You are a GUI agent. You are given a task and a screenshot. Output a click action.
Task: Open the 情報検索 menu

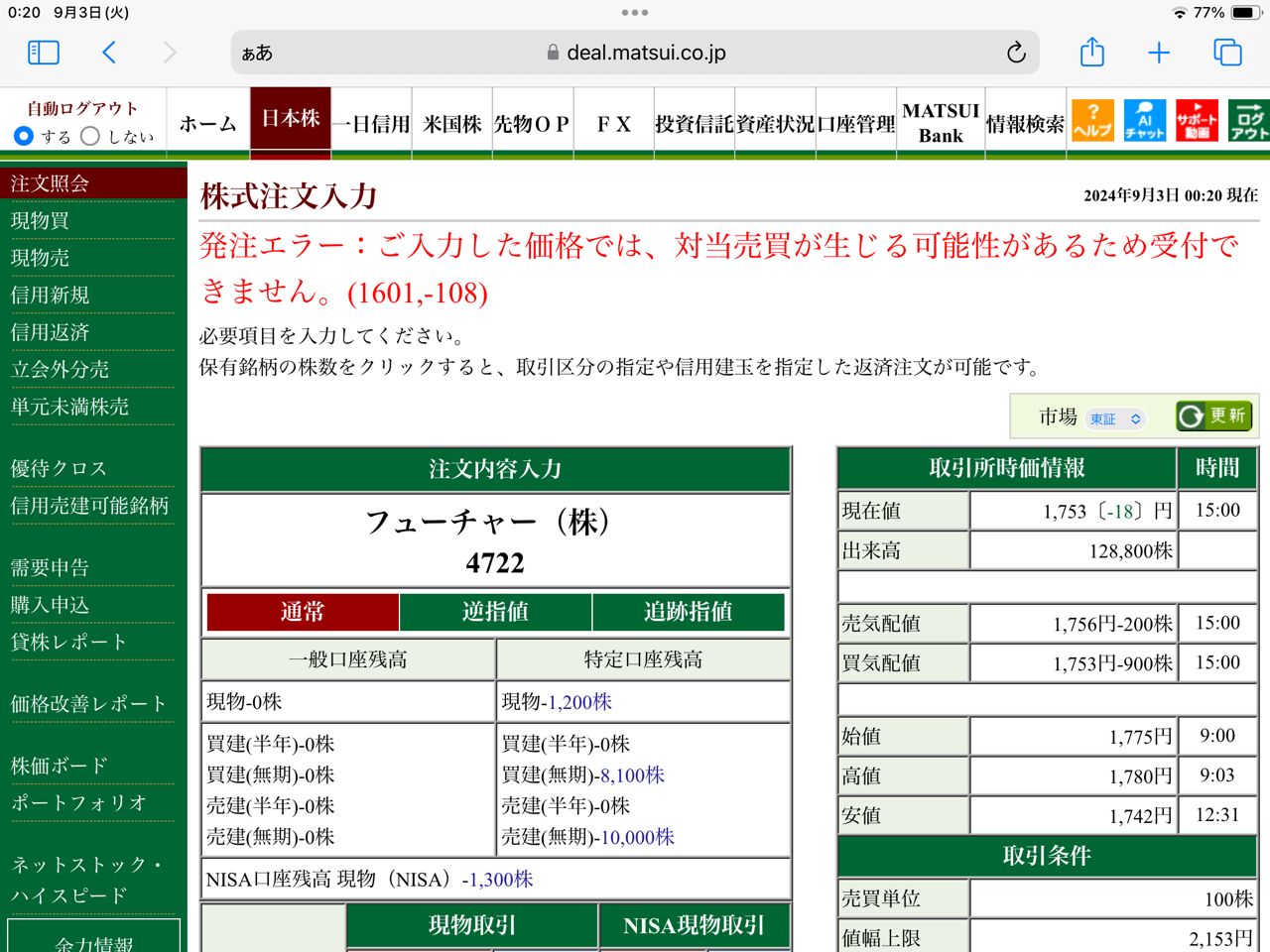(x=1025, y=123)
